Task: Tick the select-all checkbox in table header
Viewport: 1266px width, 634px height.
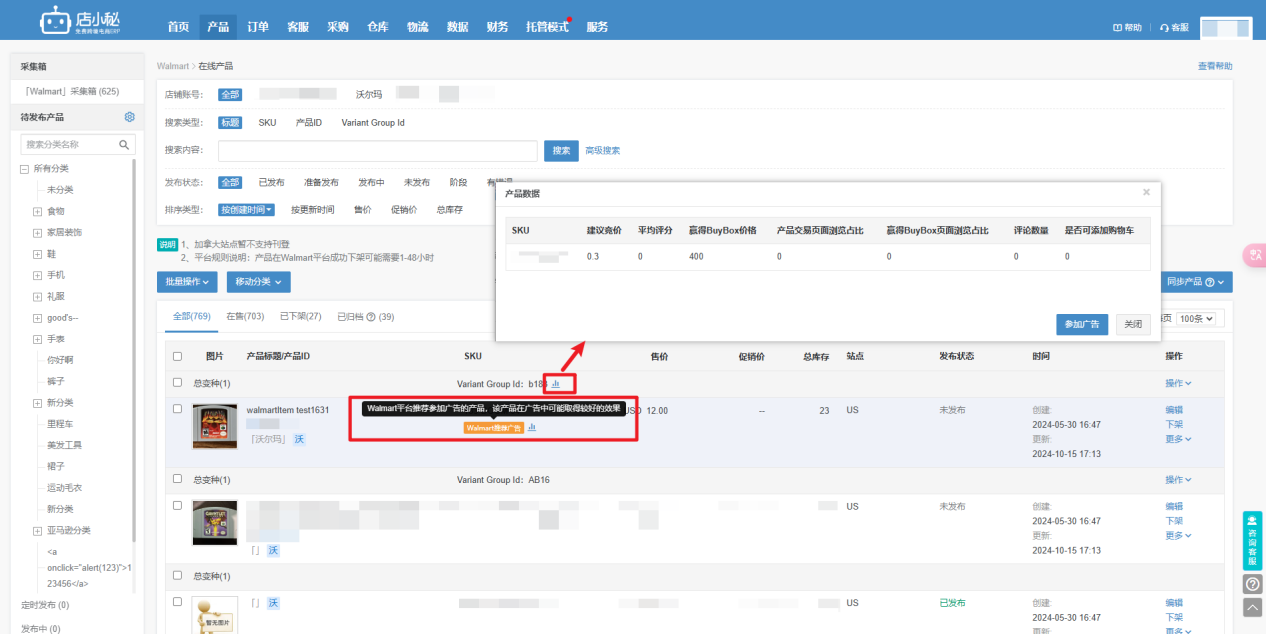Action: pyautogui.click(x=178, y=356)
